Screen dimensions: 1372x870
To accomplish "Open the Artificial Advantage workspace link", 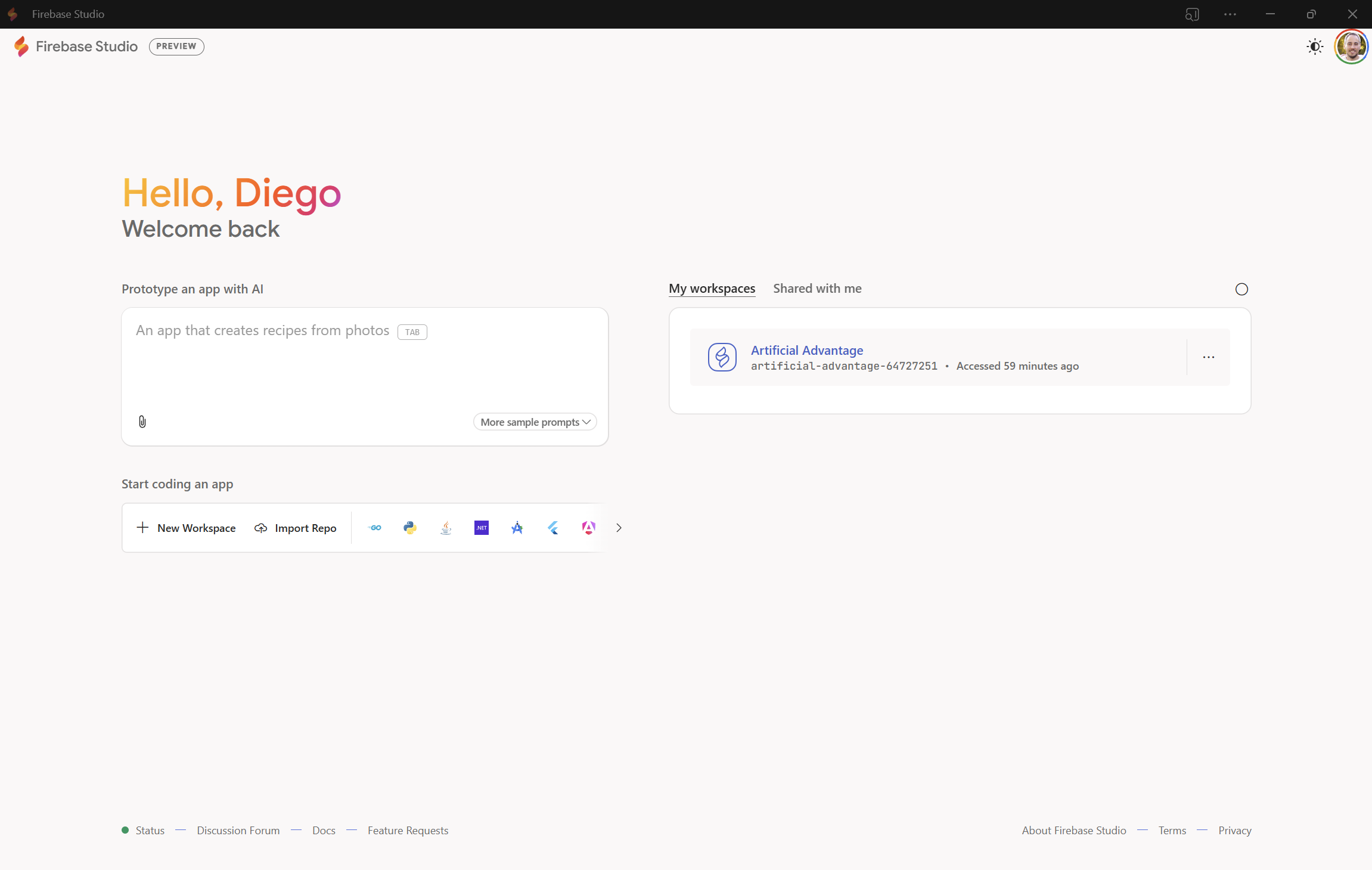I will click(x=806, y=351).
